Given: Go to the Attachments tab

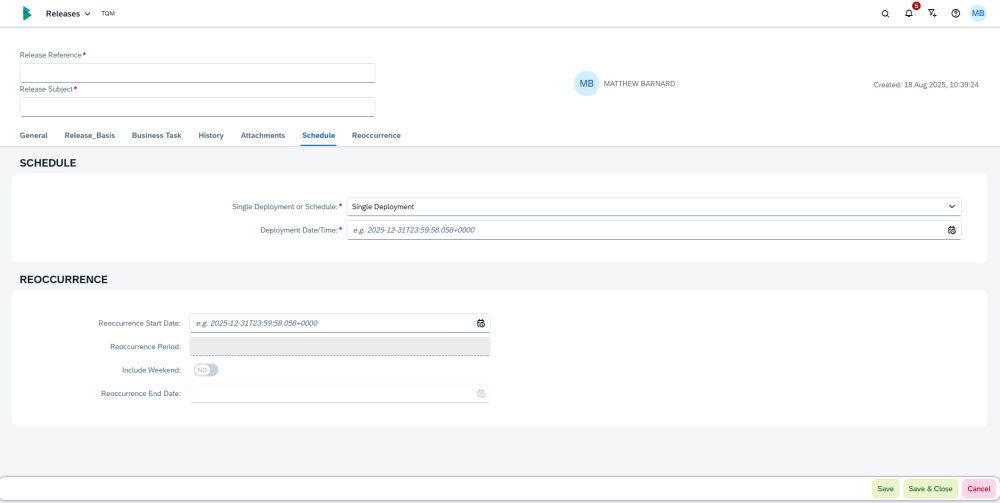Looking at the screenshot, I should click(263, 135).
